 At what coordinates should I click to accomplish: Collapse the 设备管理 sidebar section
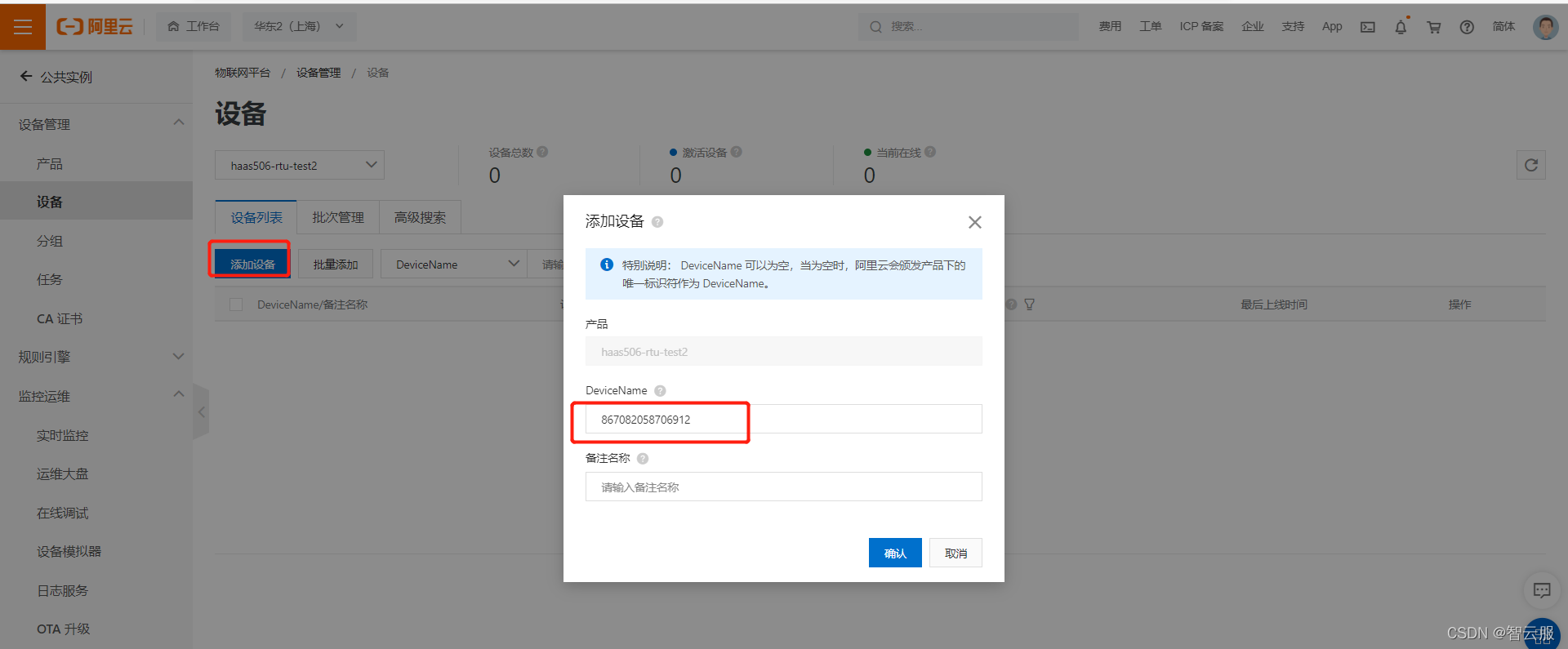(178, 122)
